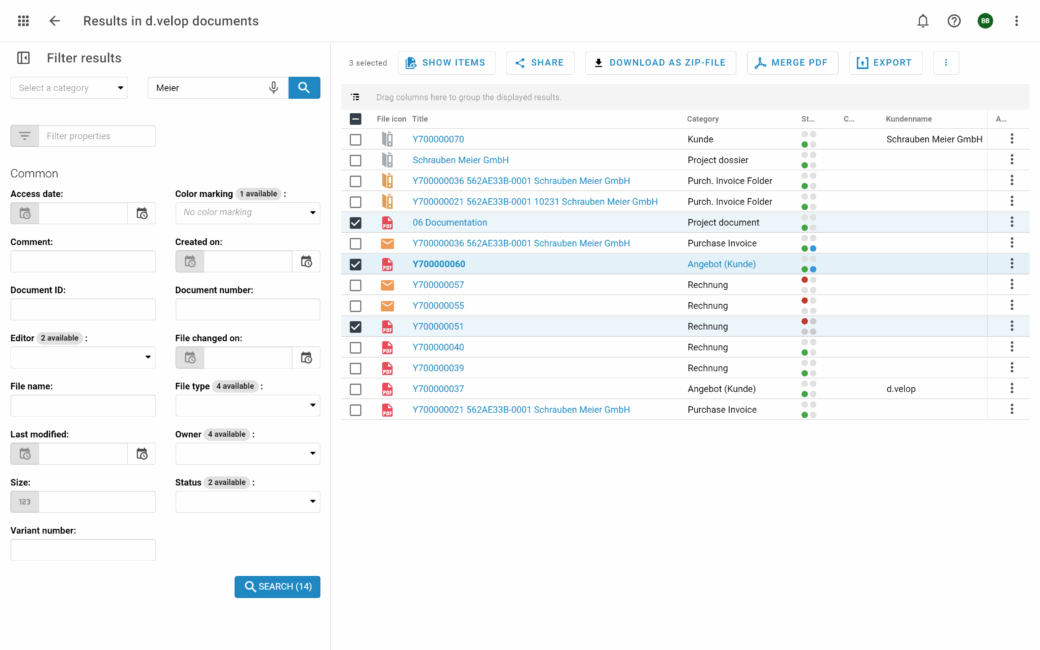Collapse the filter results sidebar icon

click(x=24, y=58)
